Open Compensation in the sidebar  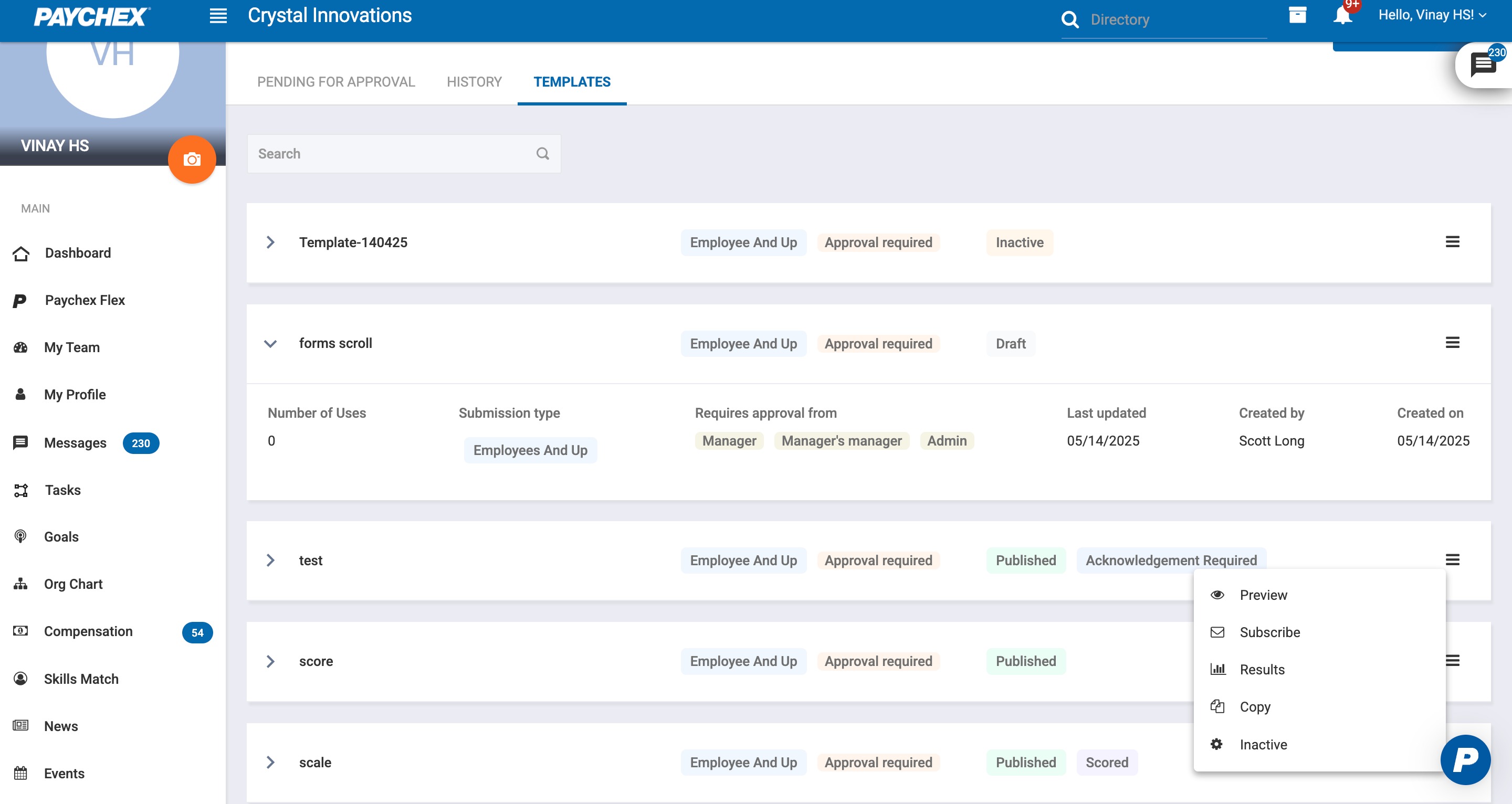[88, 631]
